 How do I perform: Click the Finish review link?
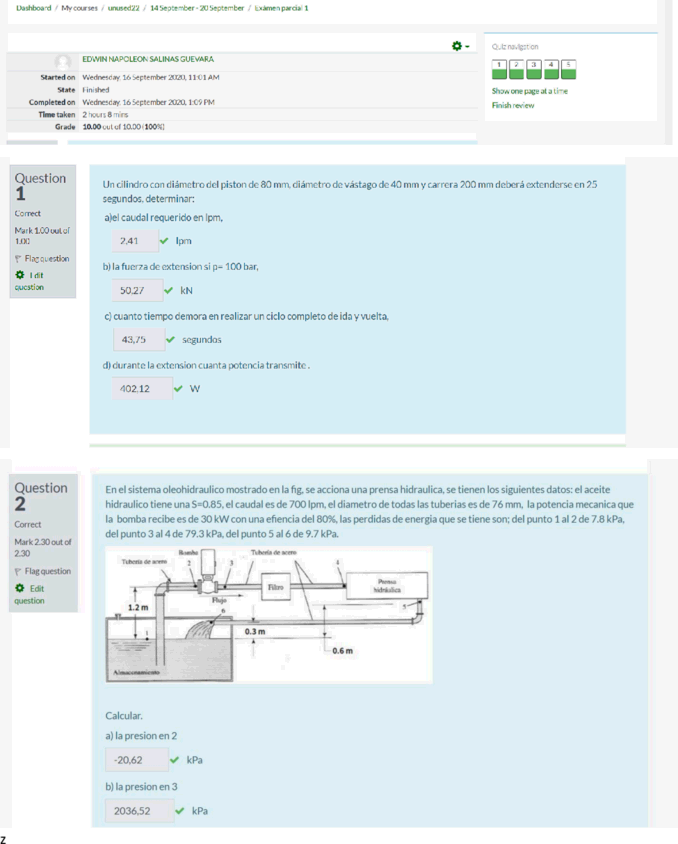(x=513, y=106)
